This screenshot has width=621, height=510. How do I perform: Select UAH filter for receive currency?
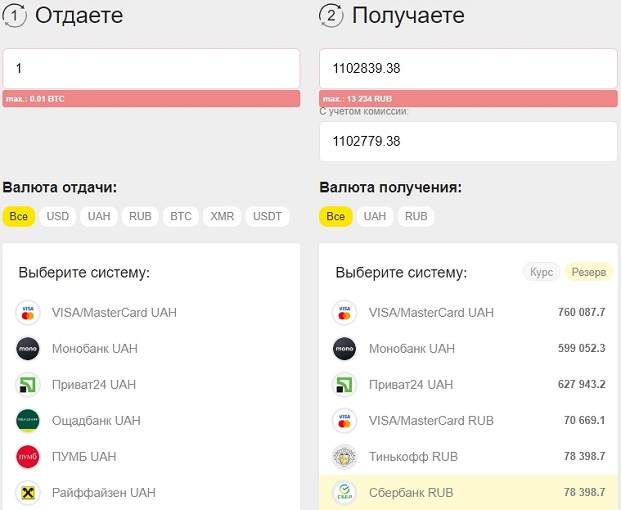tap(375, 216)
